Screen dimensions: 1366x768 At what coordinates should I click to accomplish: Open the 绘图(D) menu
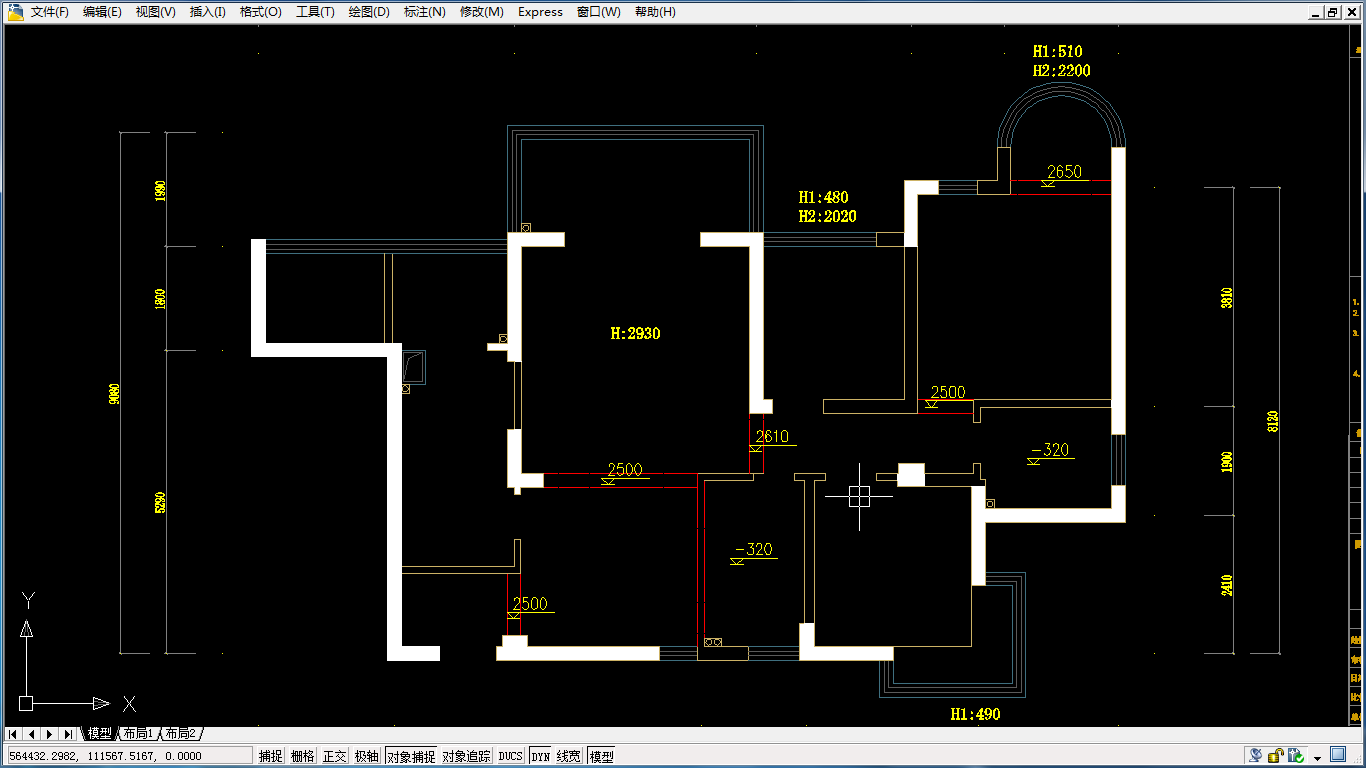tap(369, 12)
